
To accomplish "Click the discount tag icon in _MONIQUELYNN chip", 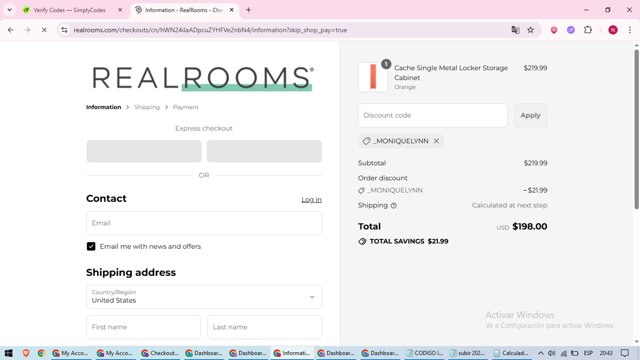I will (366, 141).
